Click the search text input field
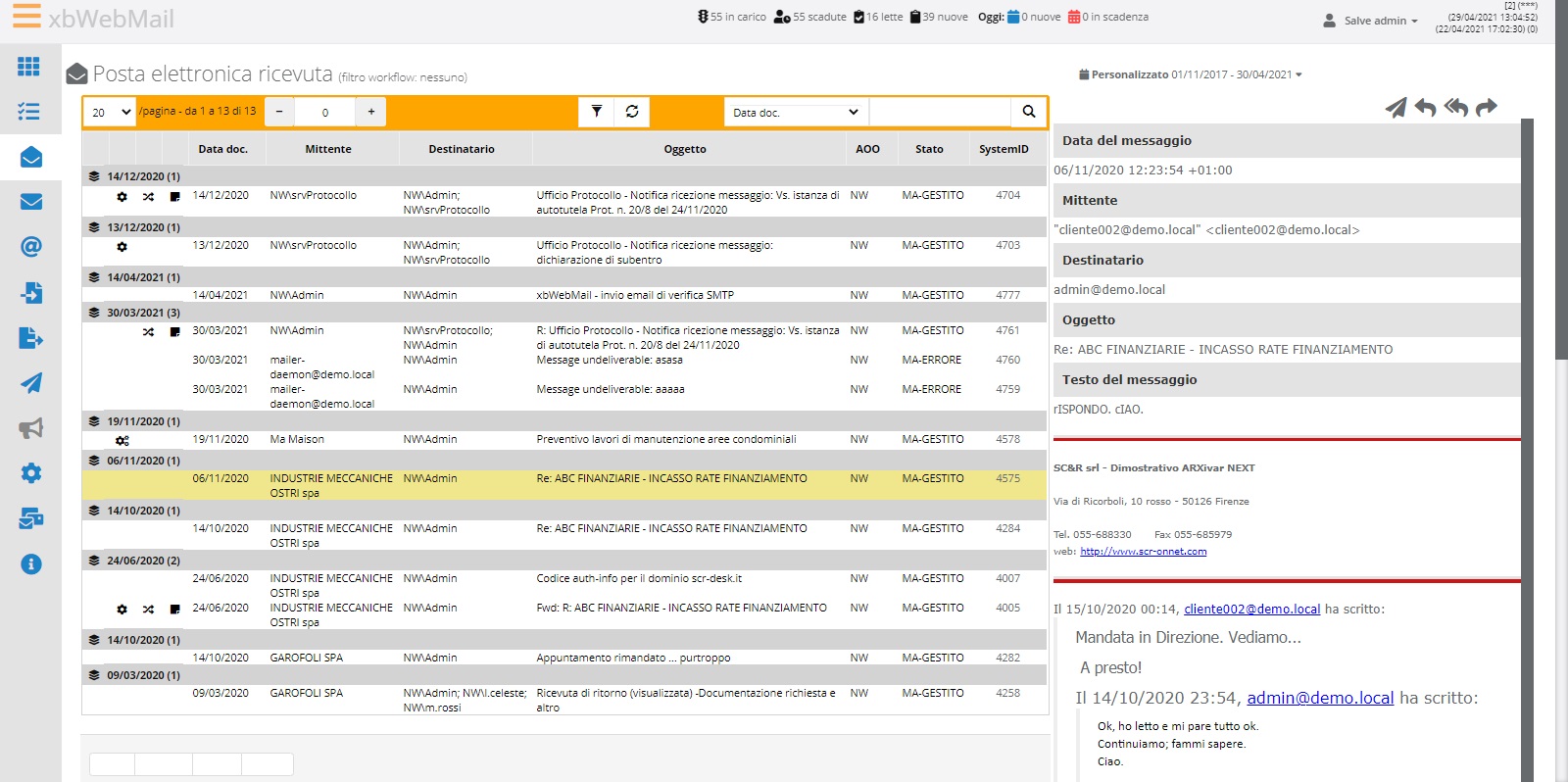The width and height of the screenshot is (1568, 782). [x=940, y=112]
